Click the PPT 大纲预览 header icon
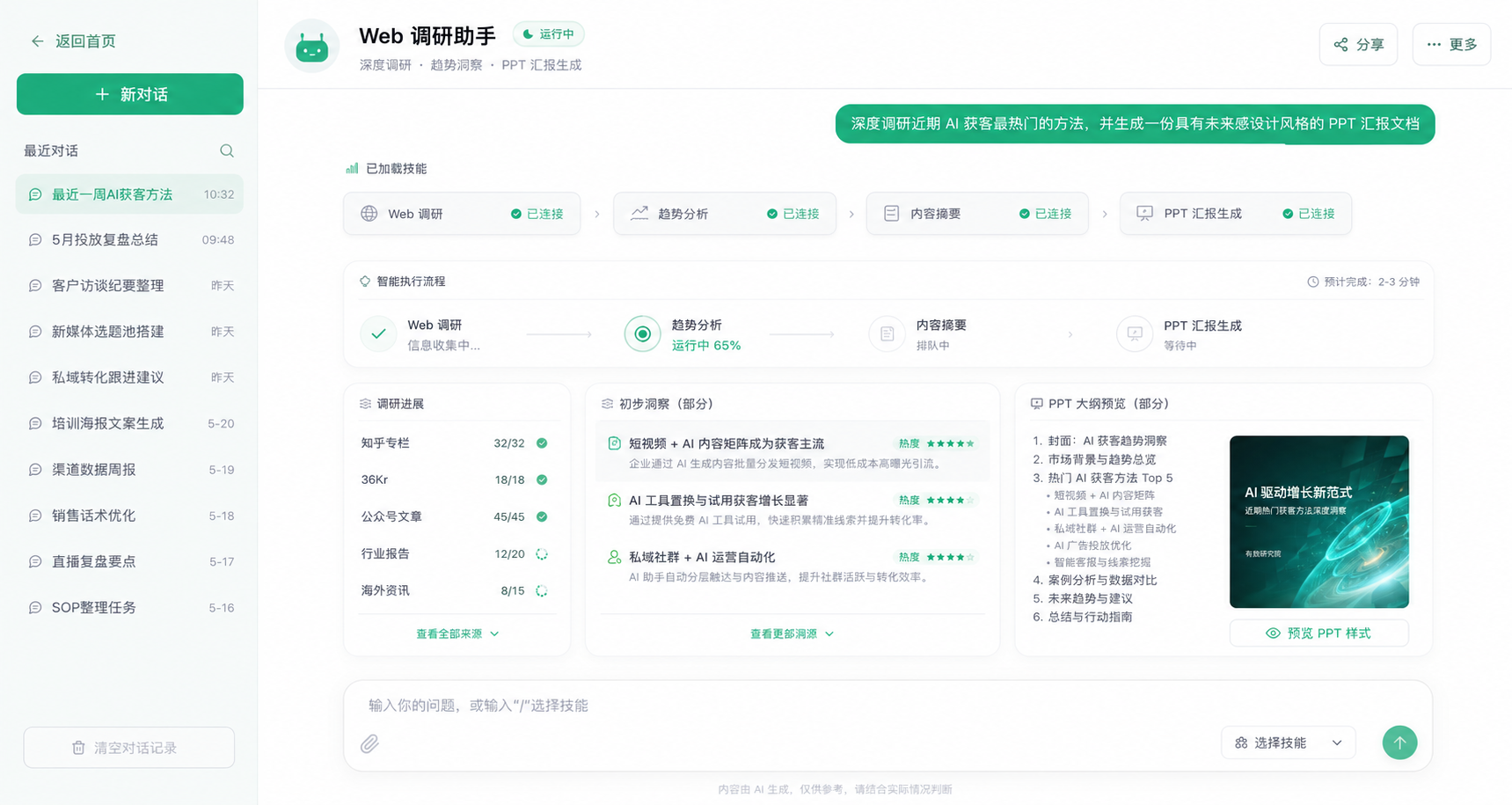This screenshot has height=805, width=1512. [1036, 404]
